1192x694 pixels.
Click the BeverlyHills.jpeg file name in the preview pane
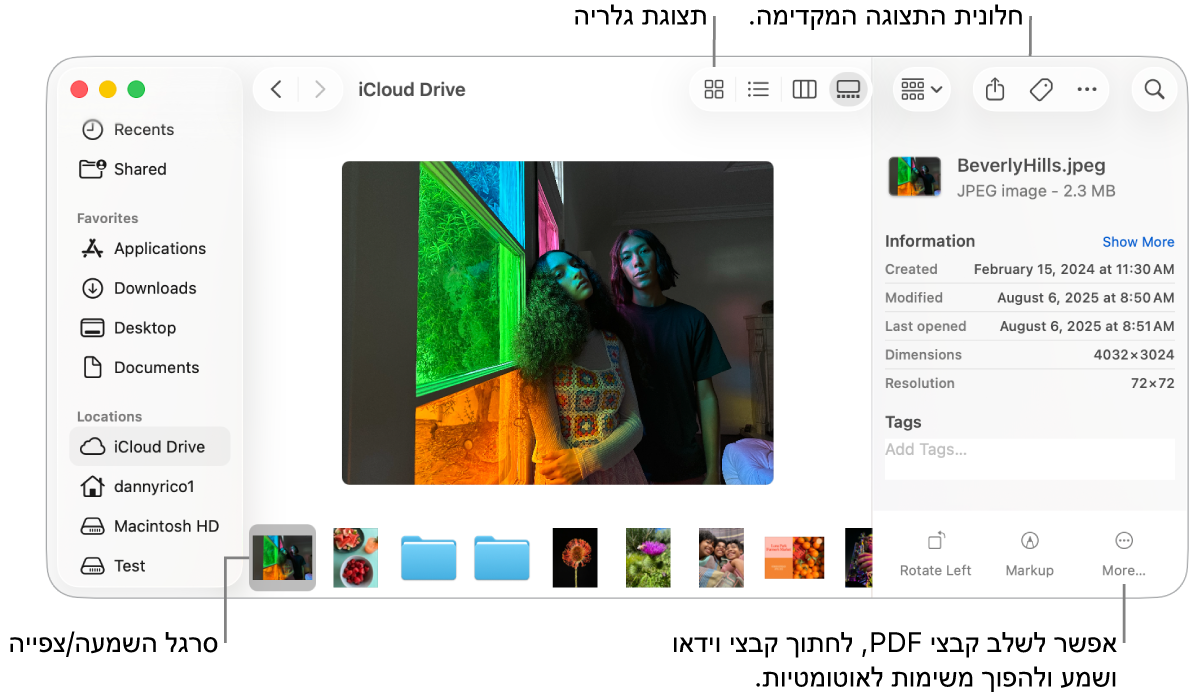[1031, 166]
